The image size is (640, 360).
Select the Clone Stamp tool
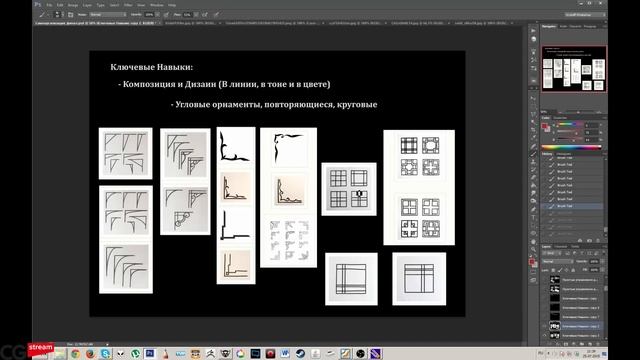tap(533, 162)
